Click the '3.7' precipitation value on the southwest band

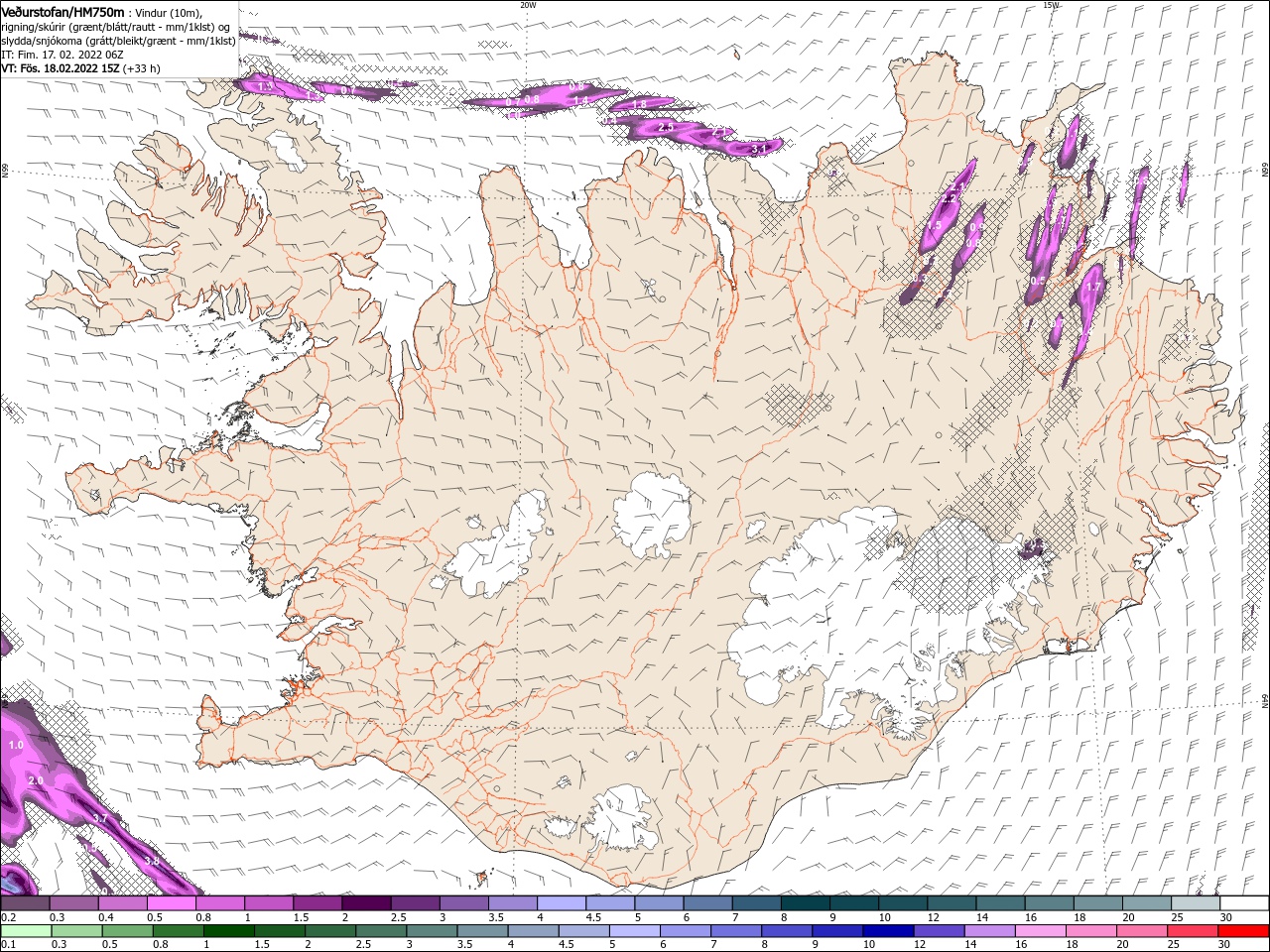click(99, 819)
